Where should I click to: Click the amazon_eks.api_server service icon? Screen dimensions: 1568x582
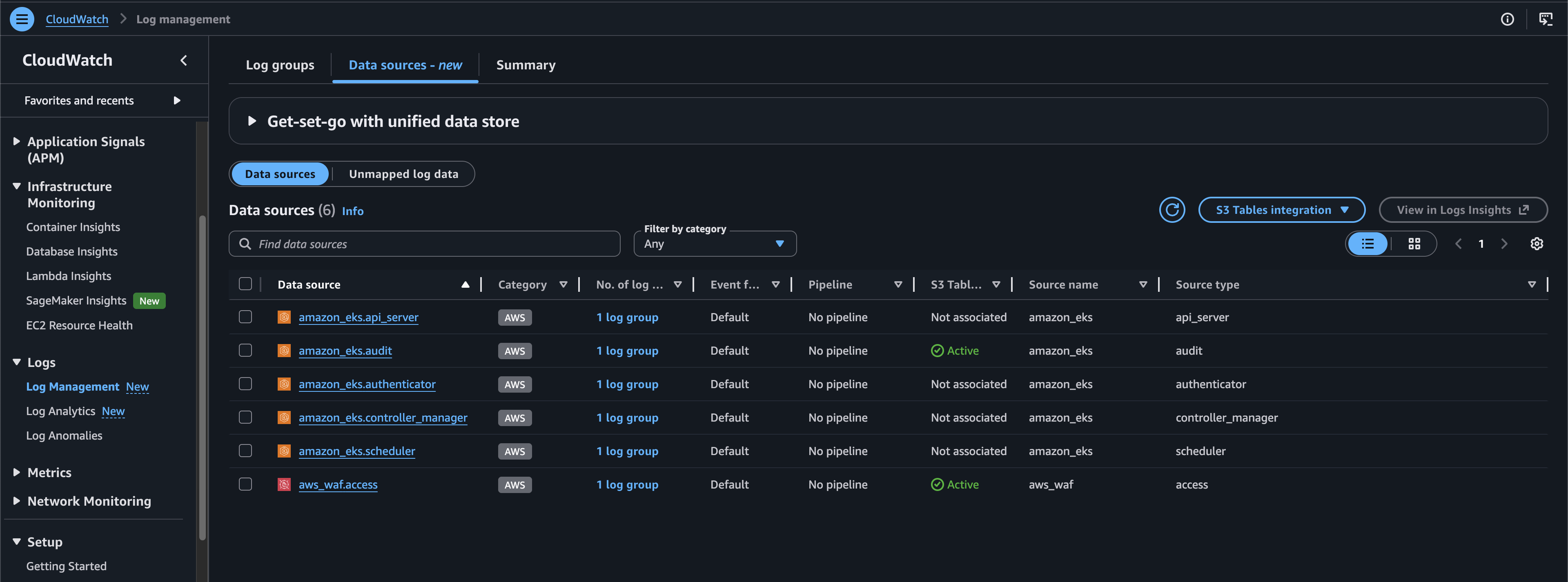click(284, 317)
